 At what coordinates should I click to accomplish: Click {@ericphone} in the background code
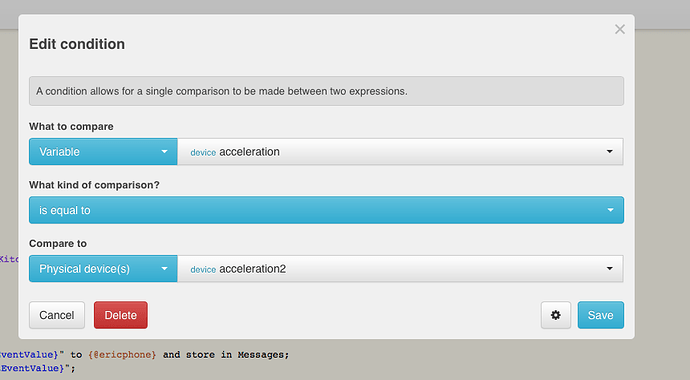coord(122,354)
